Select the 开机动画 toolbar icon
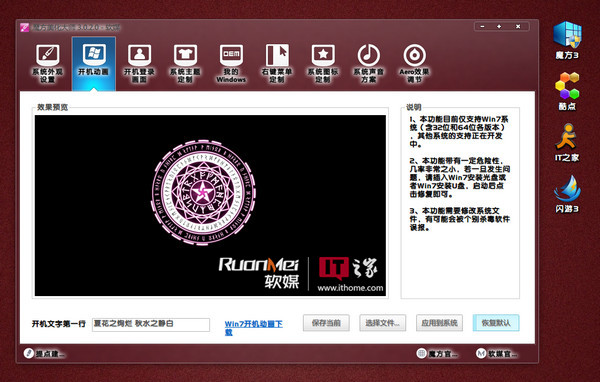Image resolution: width=600 pixels, height=382 pixels. click(94, 64)
